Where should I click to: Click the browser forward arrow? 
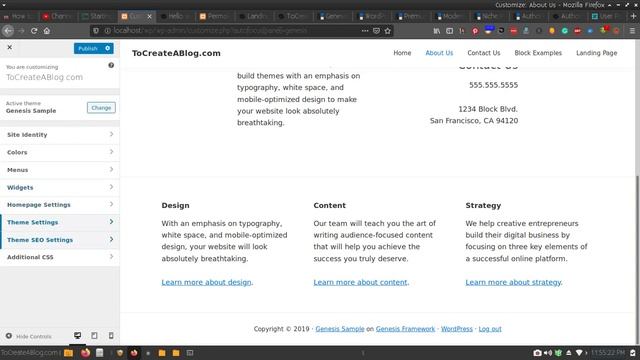pyautogui.click(x=21, y=31)
